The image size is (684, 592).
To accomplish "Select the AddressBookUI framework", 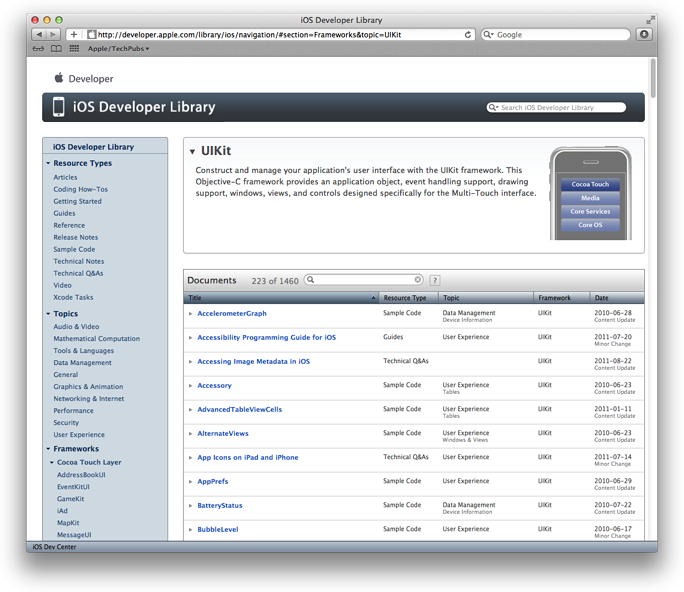I will tap(81, 475).
